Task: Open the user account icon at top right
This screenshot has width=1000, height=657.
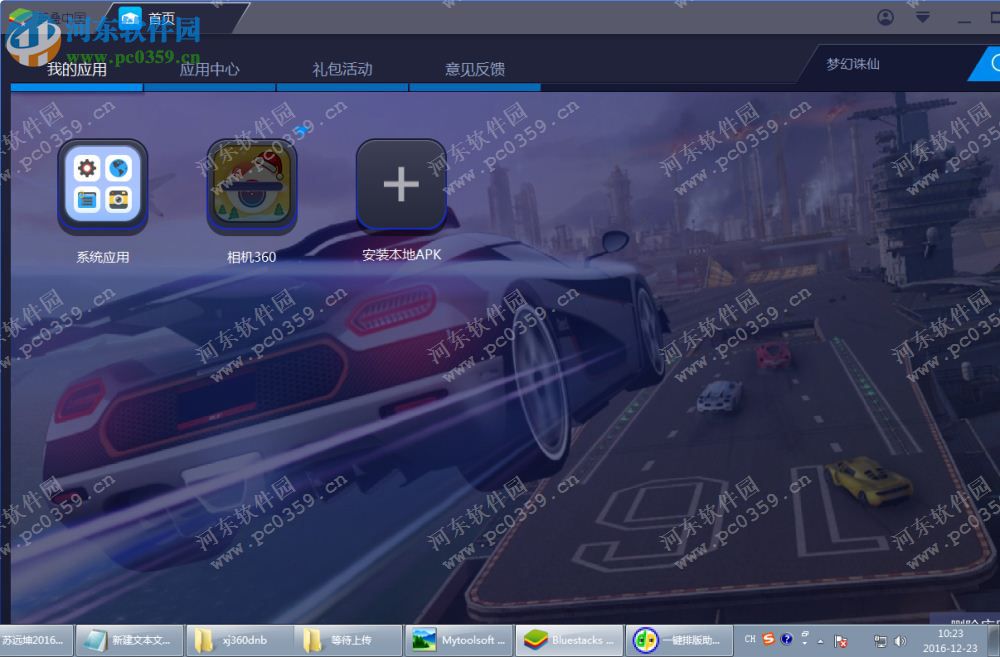Action: pyautogui.click(x=883, y=17)
